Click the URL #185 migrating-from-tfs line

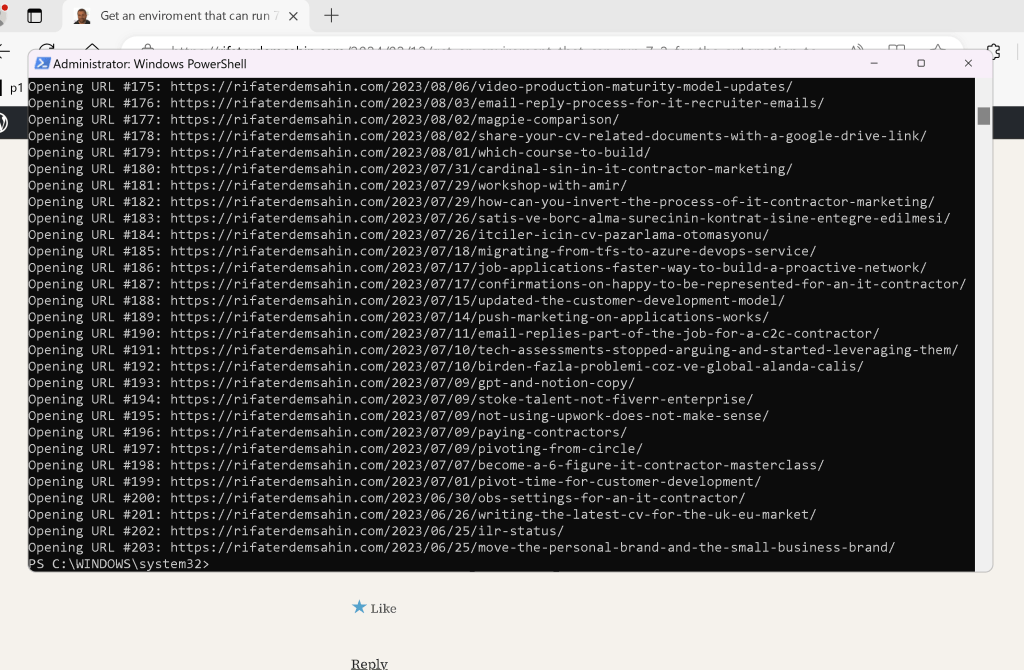click(x=422, y=251)
